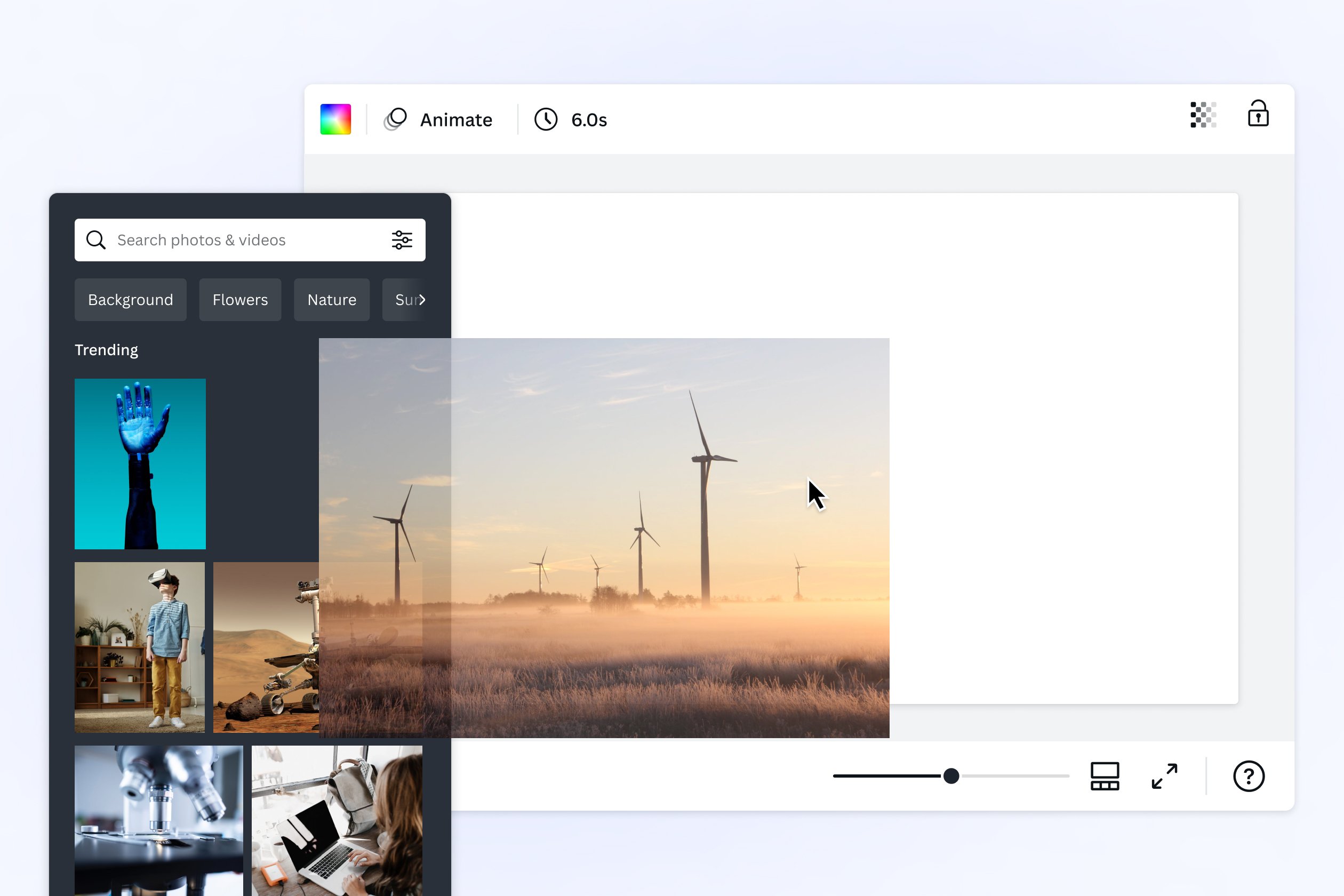
Task: Expand the color palette rainbow icon
Action: [339, 119]
